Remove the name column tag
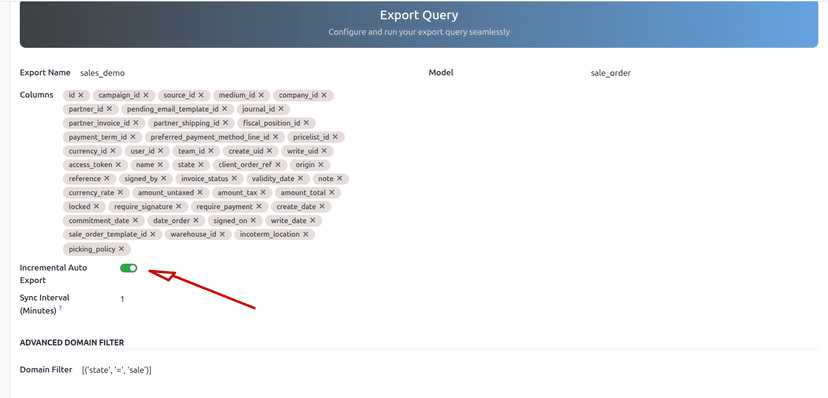The width and height of the screenshot is (828, 398). [x=161, y=164]
